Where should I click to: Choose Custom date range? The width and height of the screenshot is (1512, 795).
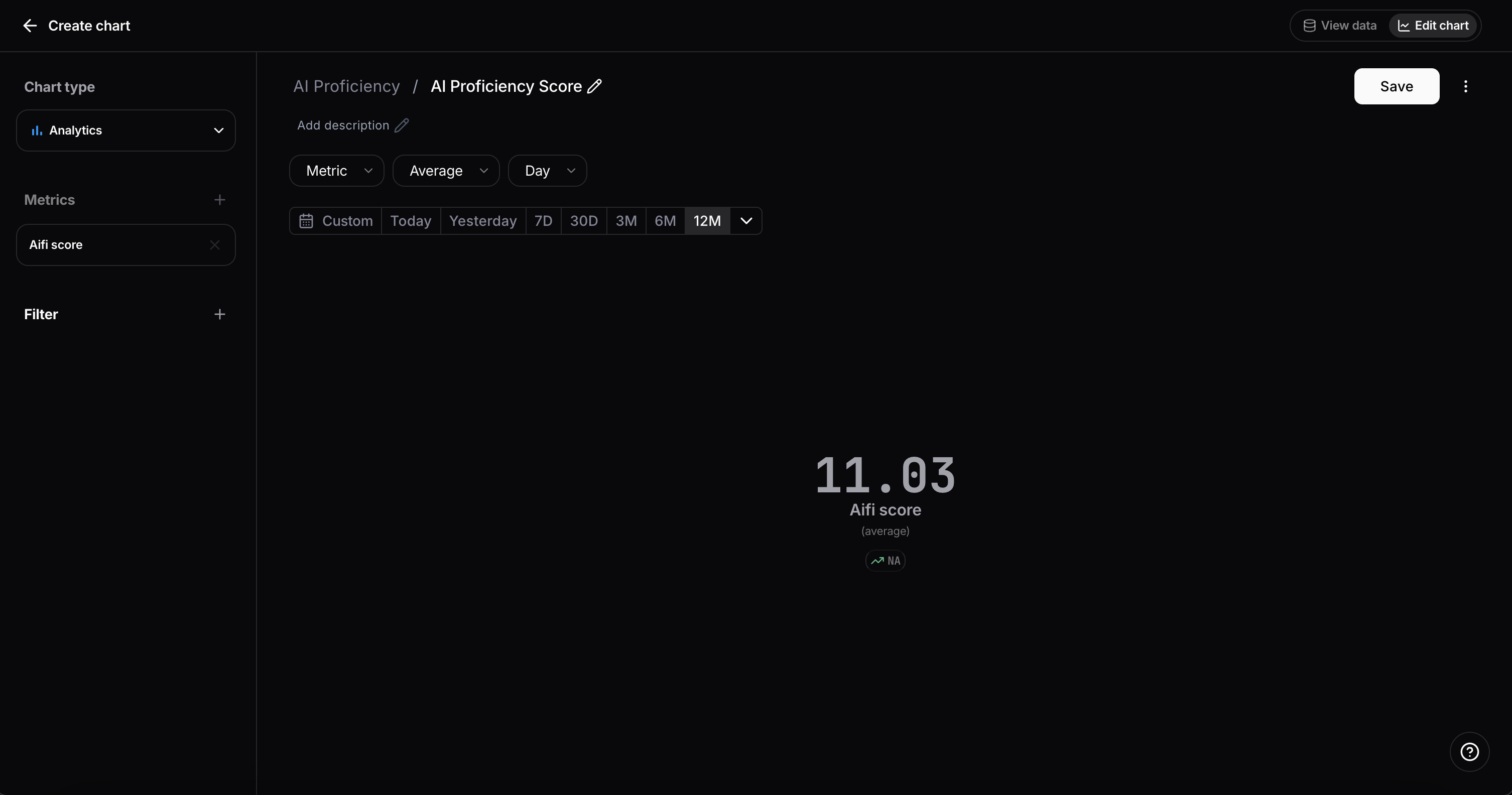pos(336,221)
